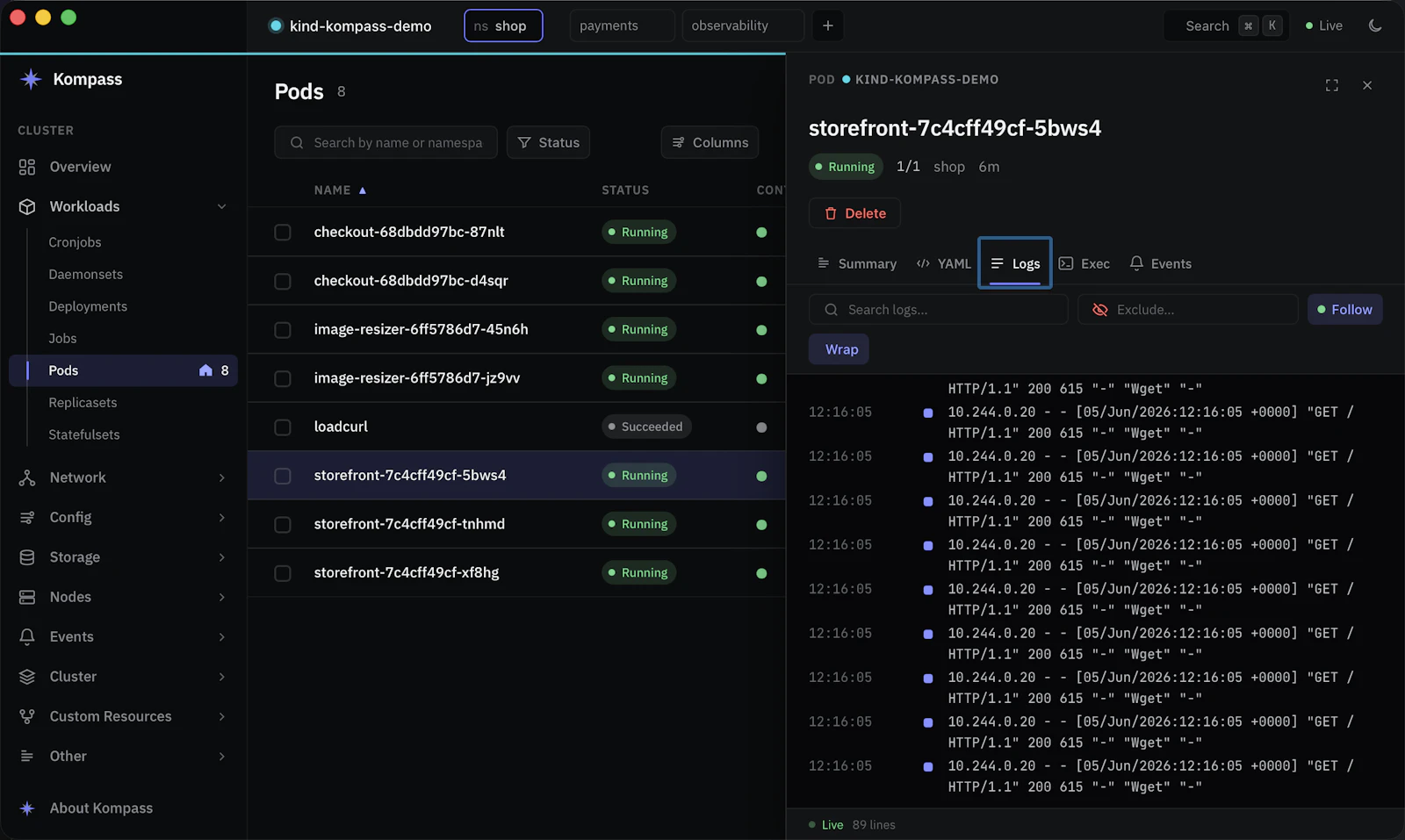Click the home icon on Pods row
This screenshot has width=1405, height=840.
click(205, 370)
